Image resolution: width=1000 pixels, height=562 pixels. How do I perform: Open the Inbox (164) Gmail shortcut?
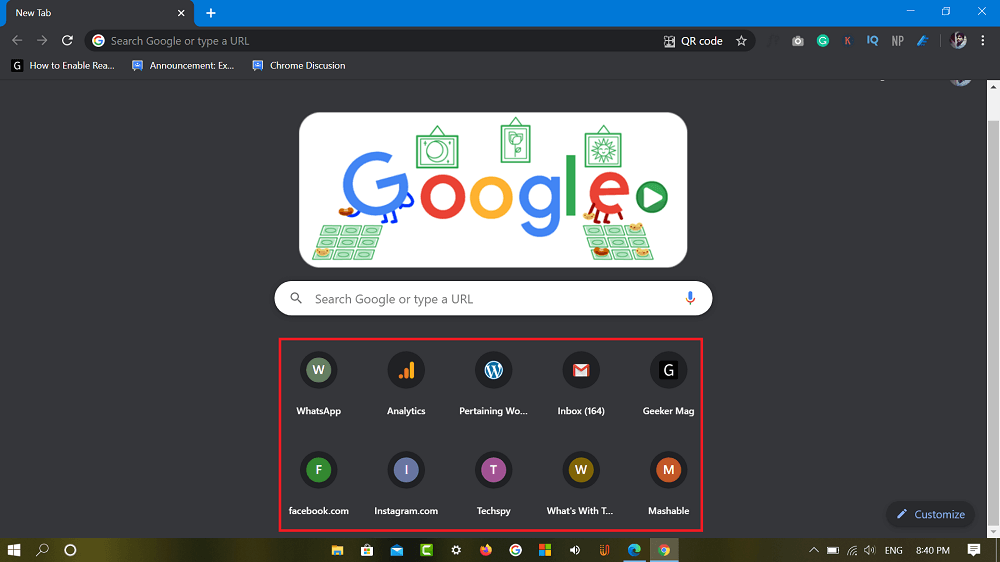580,383
